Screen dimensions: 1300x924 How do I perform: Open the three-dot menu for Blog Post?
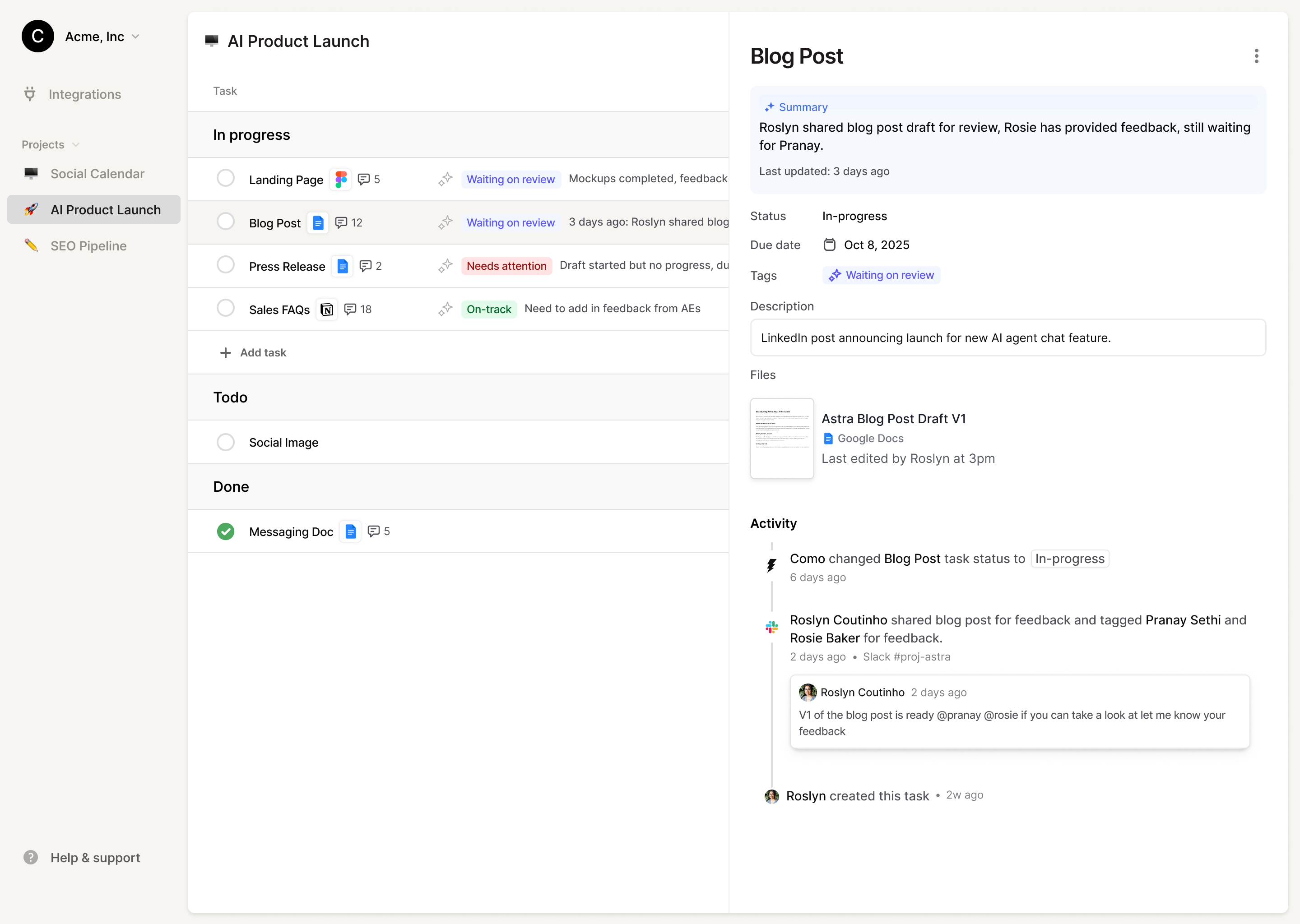click(x=1256, y=56)
